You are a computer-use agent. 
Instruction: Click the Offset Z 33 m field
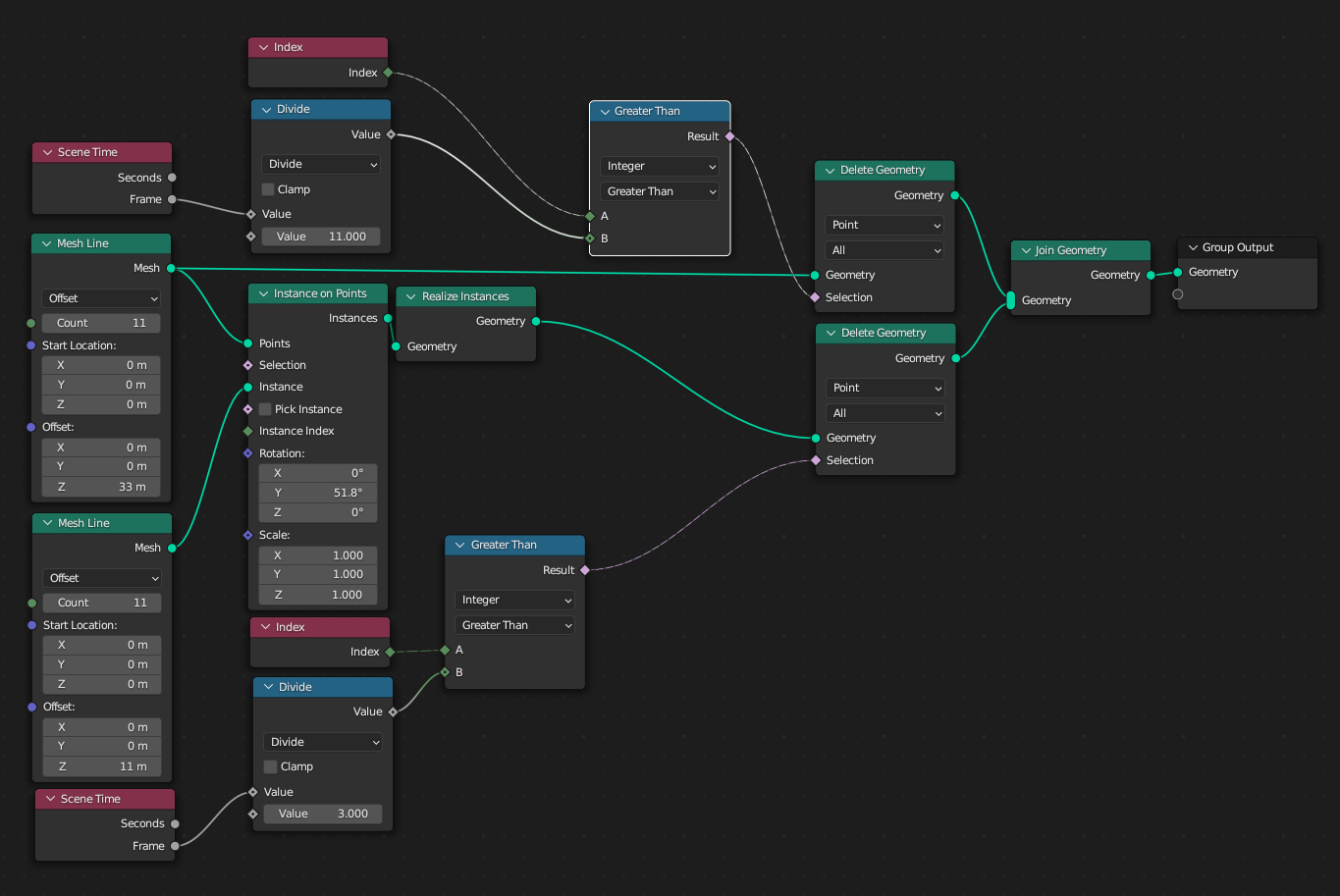(101, 487)
